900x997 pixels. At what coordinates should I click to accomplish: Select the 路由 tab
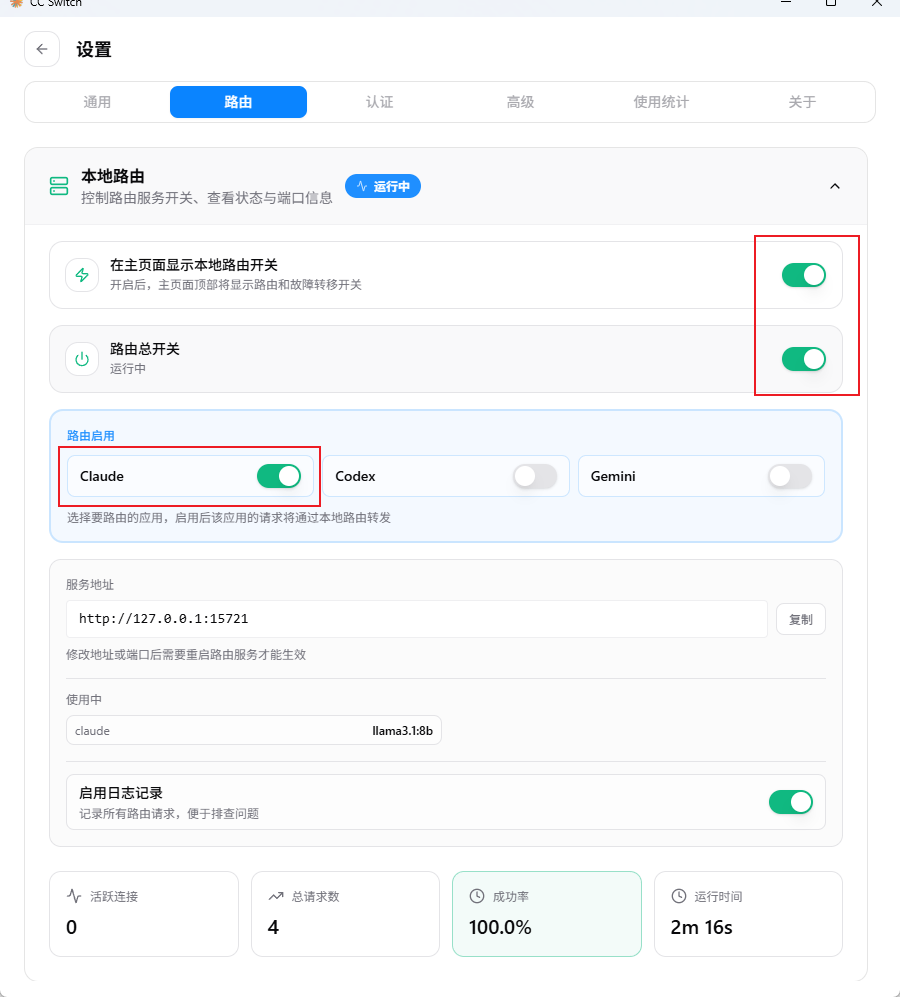[239, 102]
